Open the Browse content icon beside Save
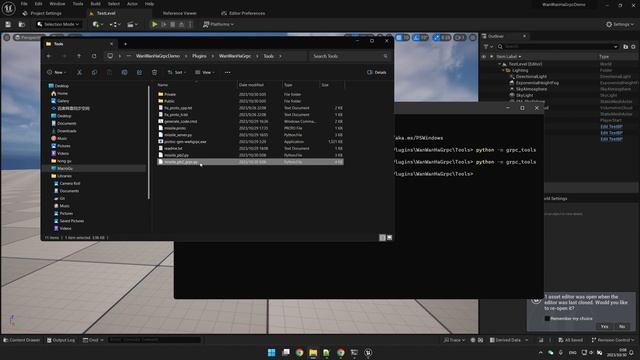The image size is (640, 360). pyautogui.click(x=22, y=24)
